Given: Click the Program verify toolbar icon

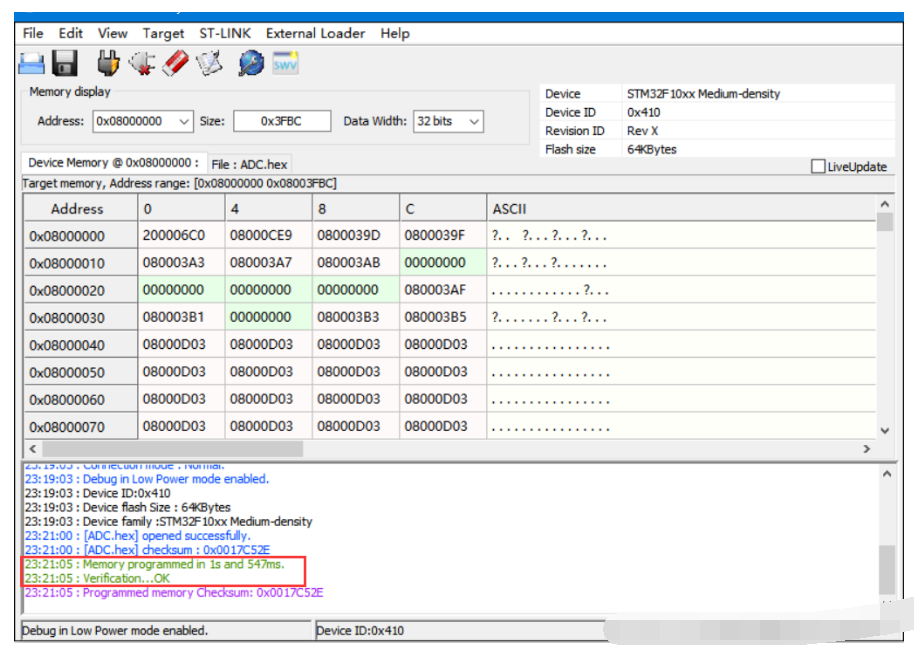Looking at the screenshot, I should click(209, 63).
